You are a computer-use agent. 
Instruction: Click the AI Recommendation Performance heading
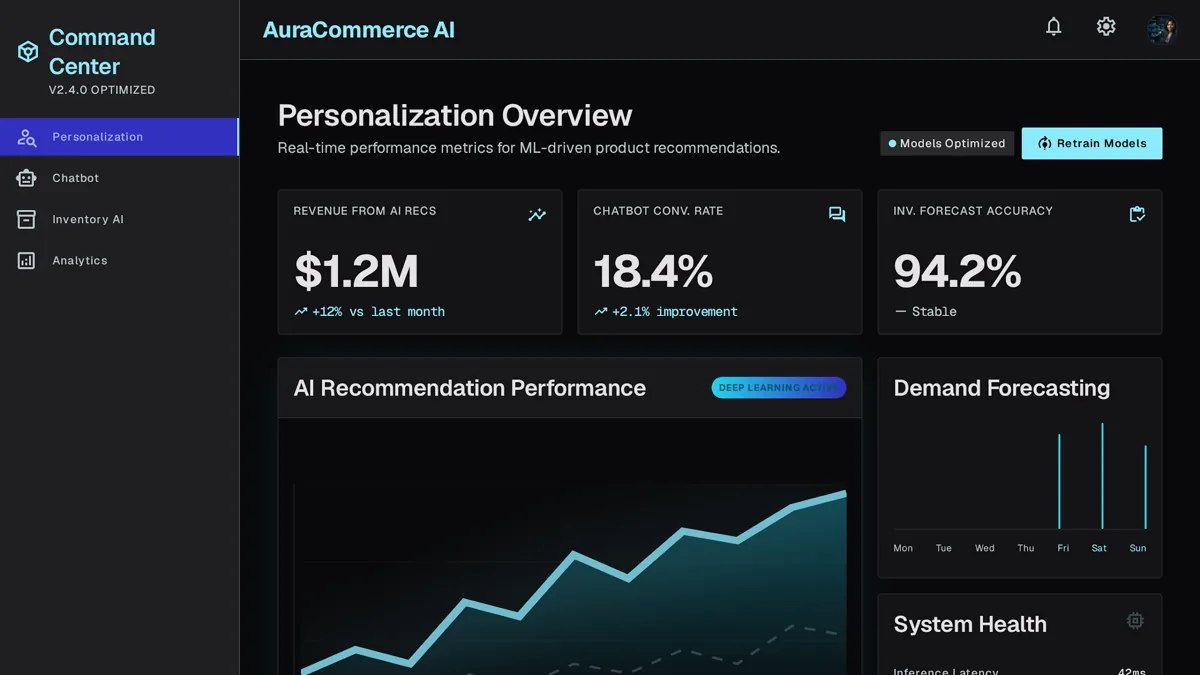470,388
